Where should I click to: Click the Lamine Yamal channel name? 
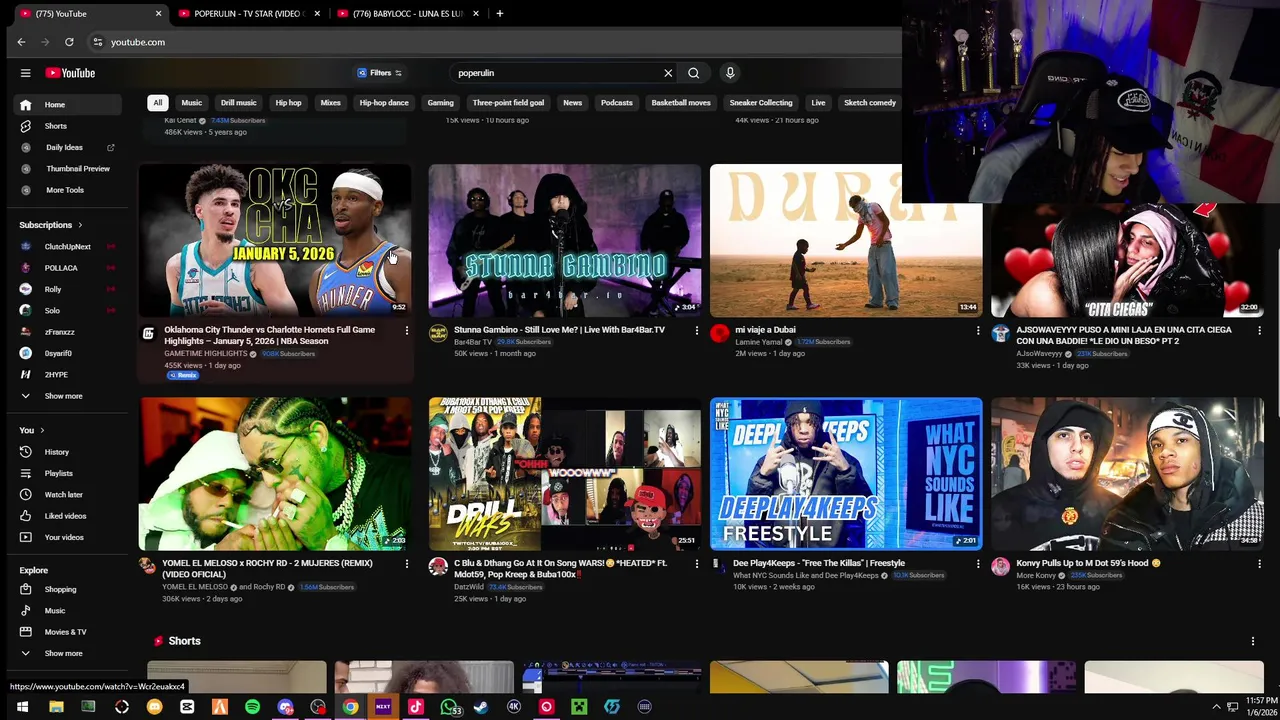point(759,342)
